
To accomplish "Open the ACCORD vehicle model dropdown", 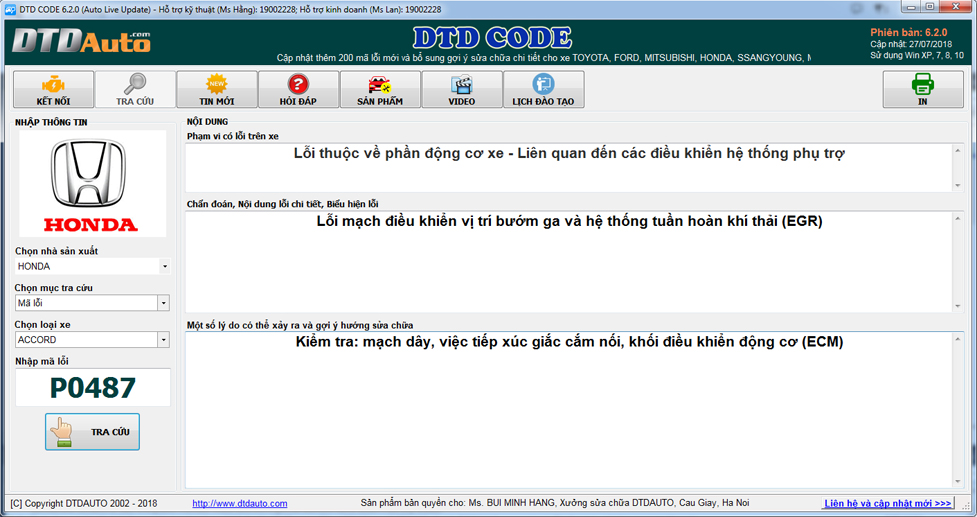I will pos(92,340).
